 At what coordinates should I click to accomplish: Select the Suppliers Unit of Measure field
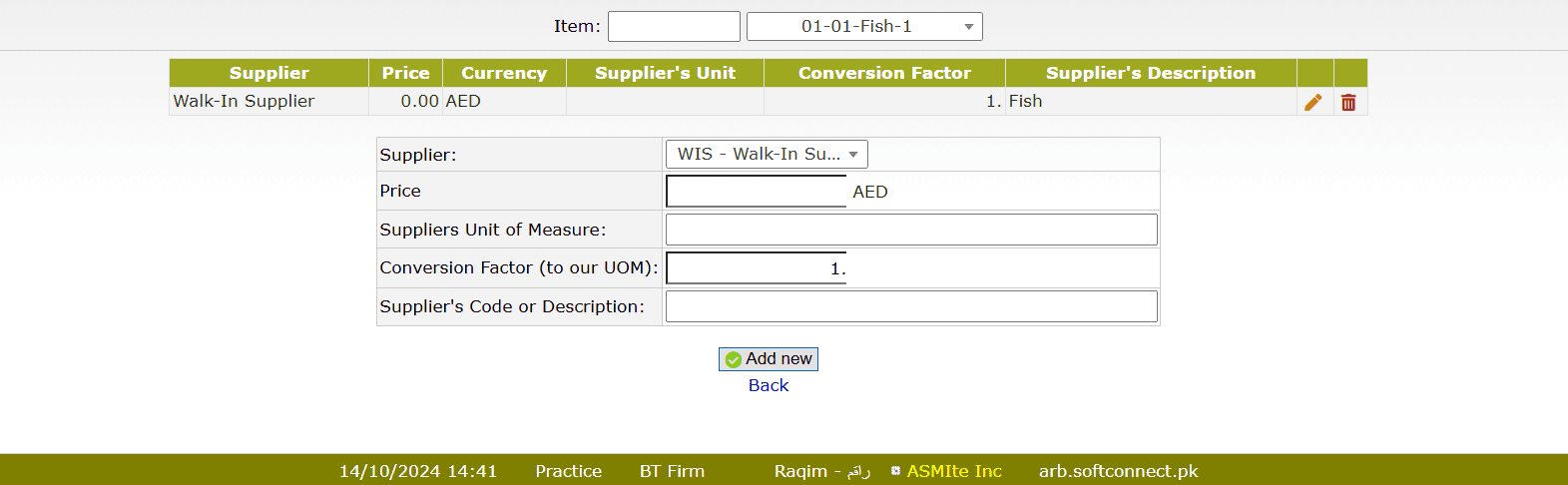pyautogui.click(x=910, y=230)
